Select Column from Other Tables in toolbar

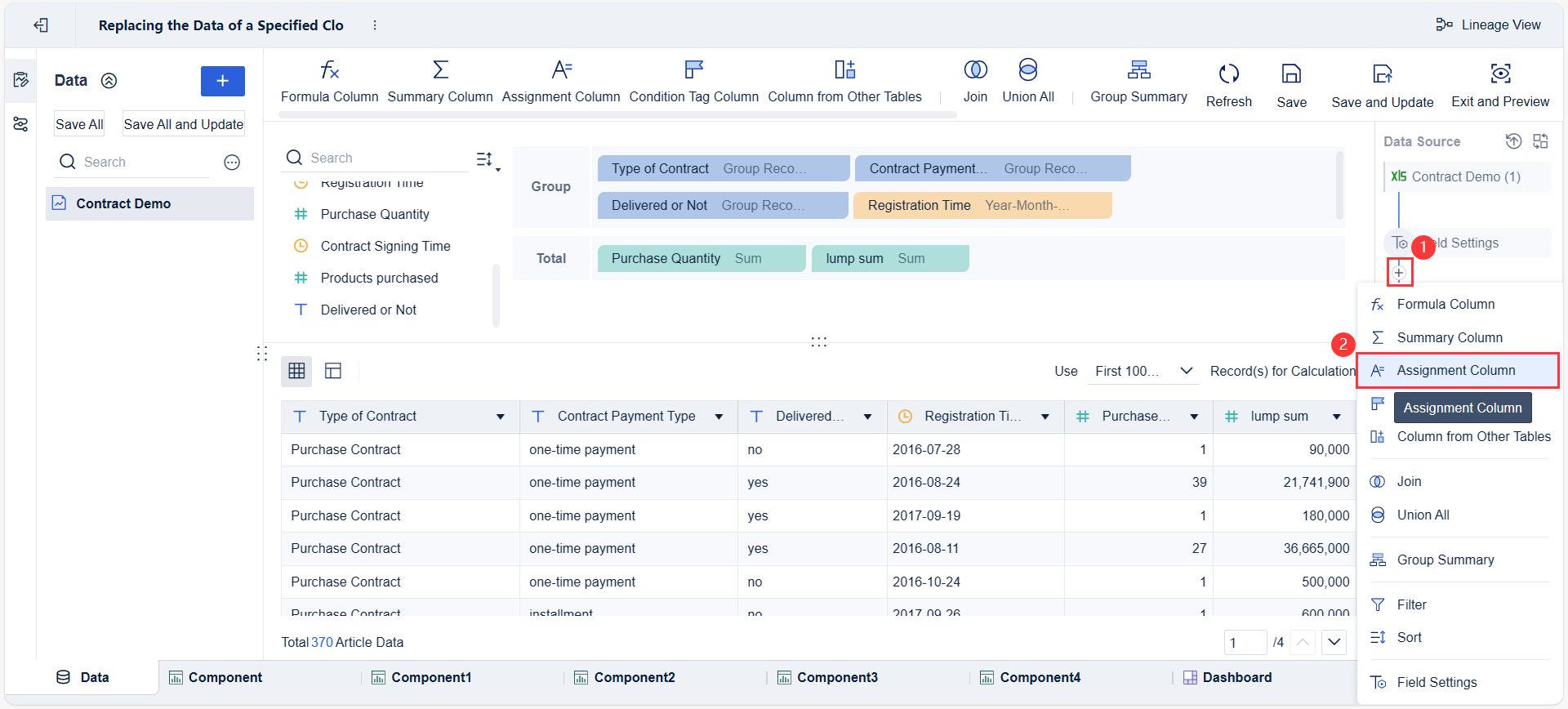pyautogui.click(x=844, y=82)
